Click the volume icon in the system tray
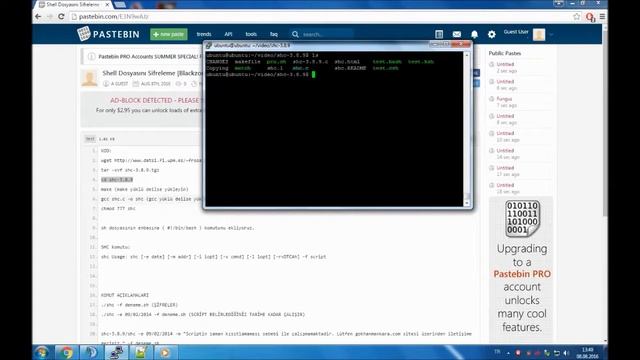The width and height of the screenshot is (640, 360). point(567,353)
